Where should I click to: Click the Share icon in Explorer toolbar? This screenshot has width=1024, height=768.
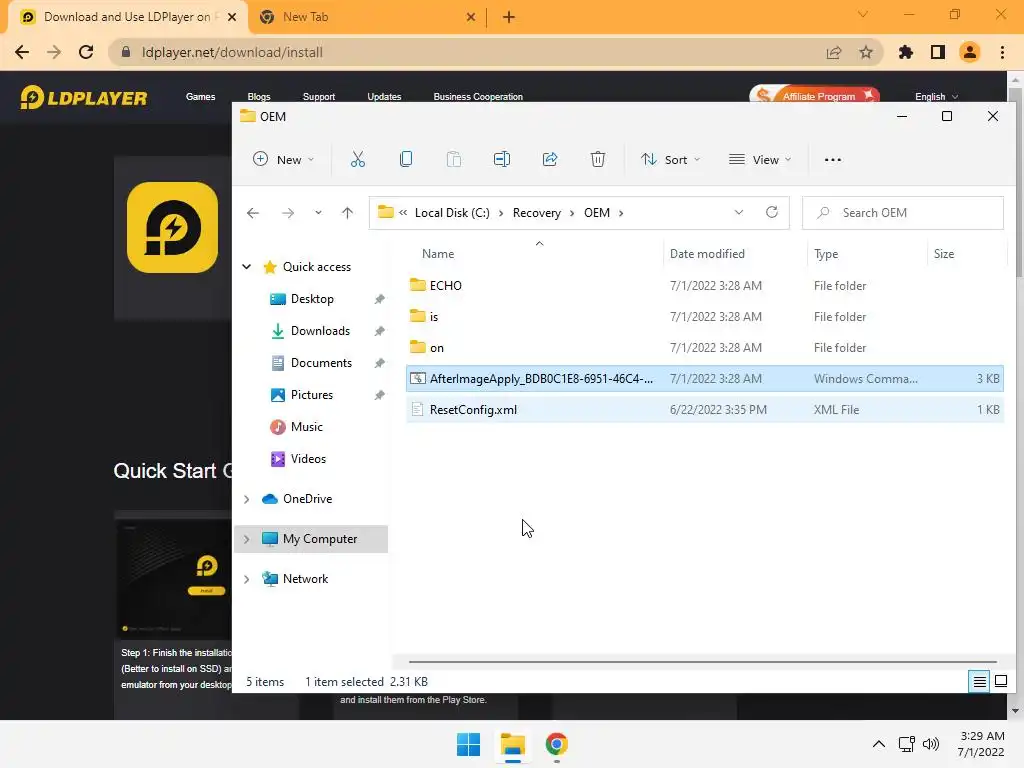coord(550,159)
